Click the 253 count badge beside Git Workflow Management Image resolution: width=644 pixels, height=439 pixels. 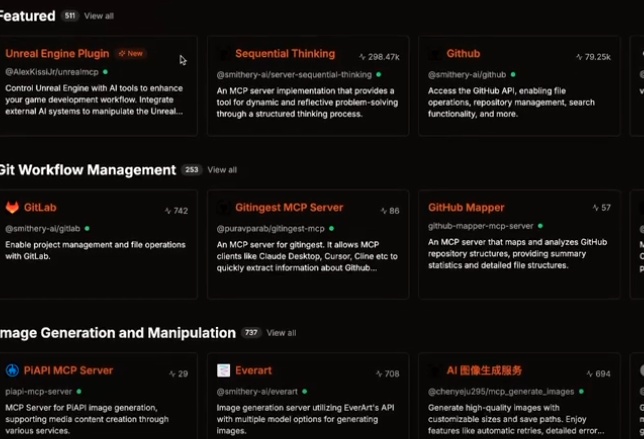point(191,170)
